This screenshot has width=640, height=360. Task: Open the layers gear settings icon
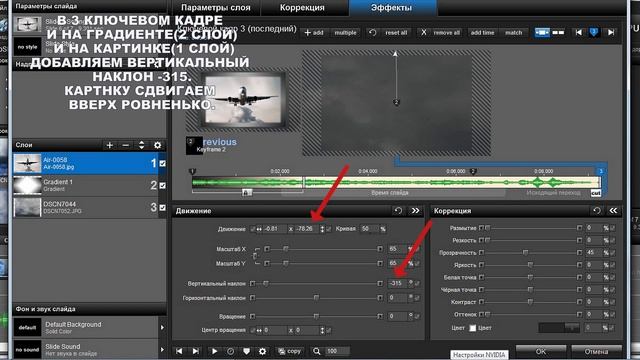pos(158,145)
